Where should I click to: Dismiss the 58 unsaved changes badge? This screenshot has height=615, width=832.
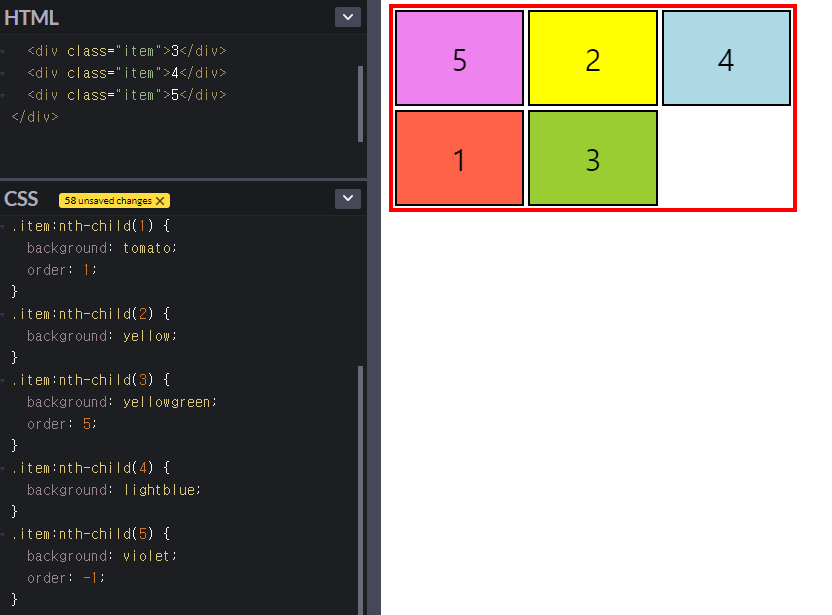coord(160,201)
